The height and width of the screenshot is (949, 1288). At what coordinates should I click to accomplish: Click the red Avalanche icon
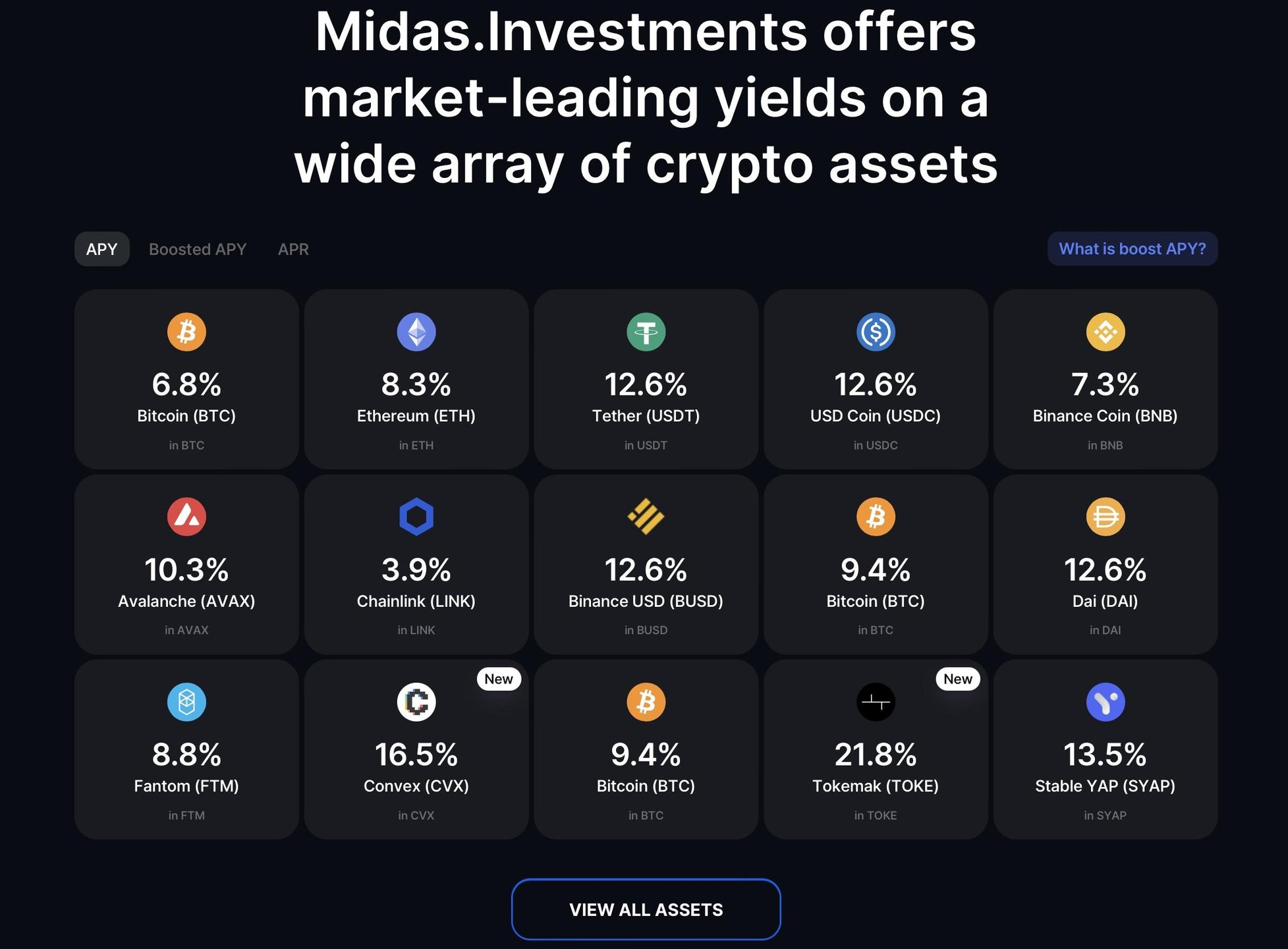186,516
